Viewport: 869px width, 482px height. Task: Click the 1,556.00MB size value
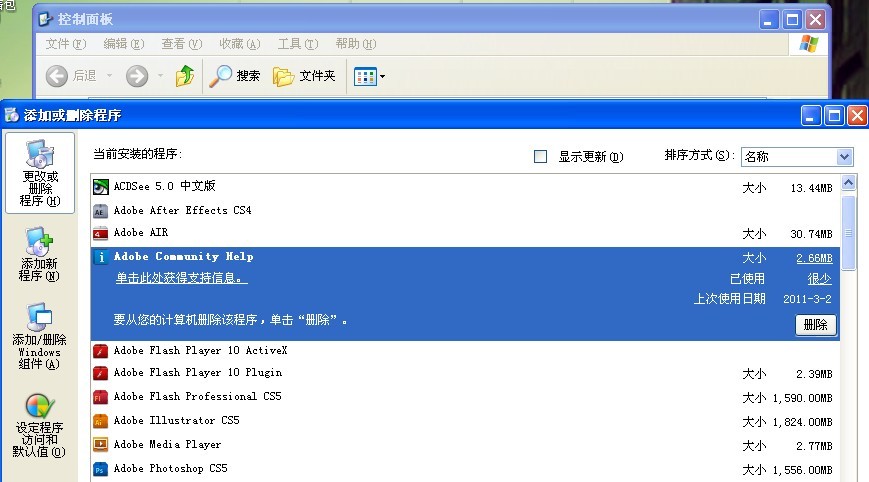pyautogui.click(x=802, y=470)
